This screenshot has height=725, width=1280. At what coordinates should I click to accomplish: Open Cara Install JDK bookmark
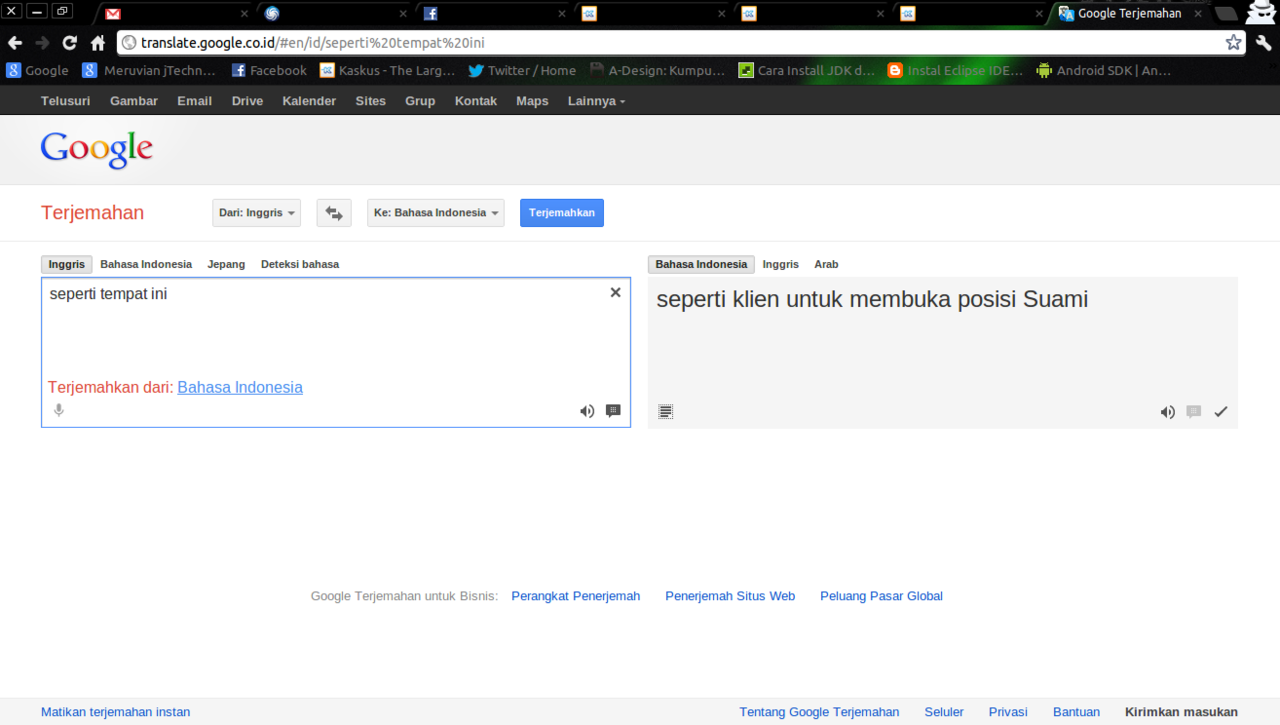(806, 70)
